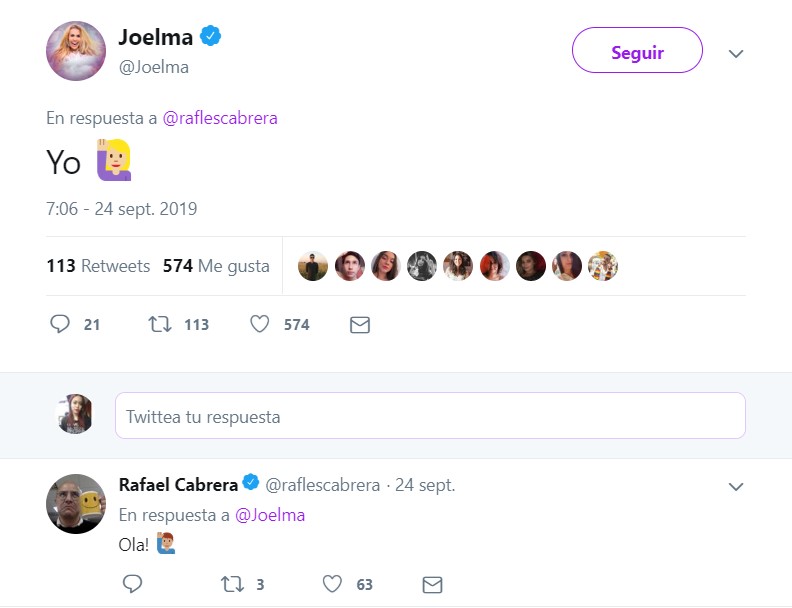Like Joelma's tweet with the heart icon

tap(259, 324)
